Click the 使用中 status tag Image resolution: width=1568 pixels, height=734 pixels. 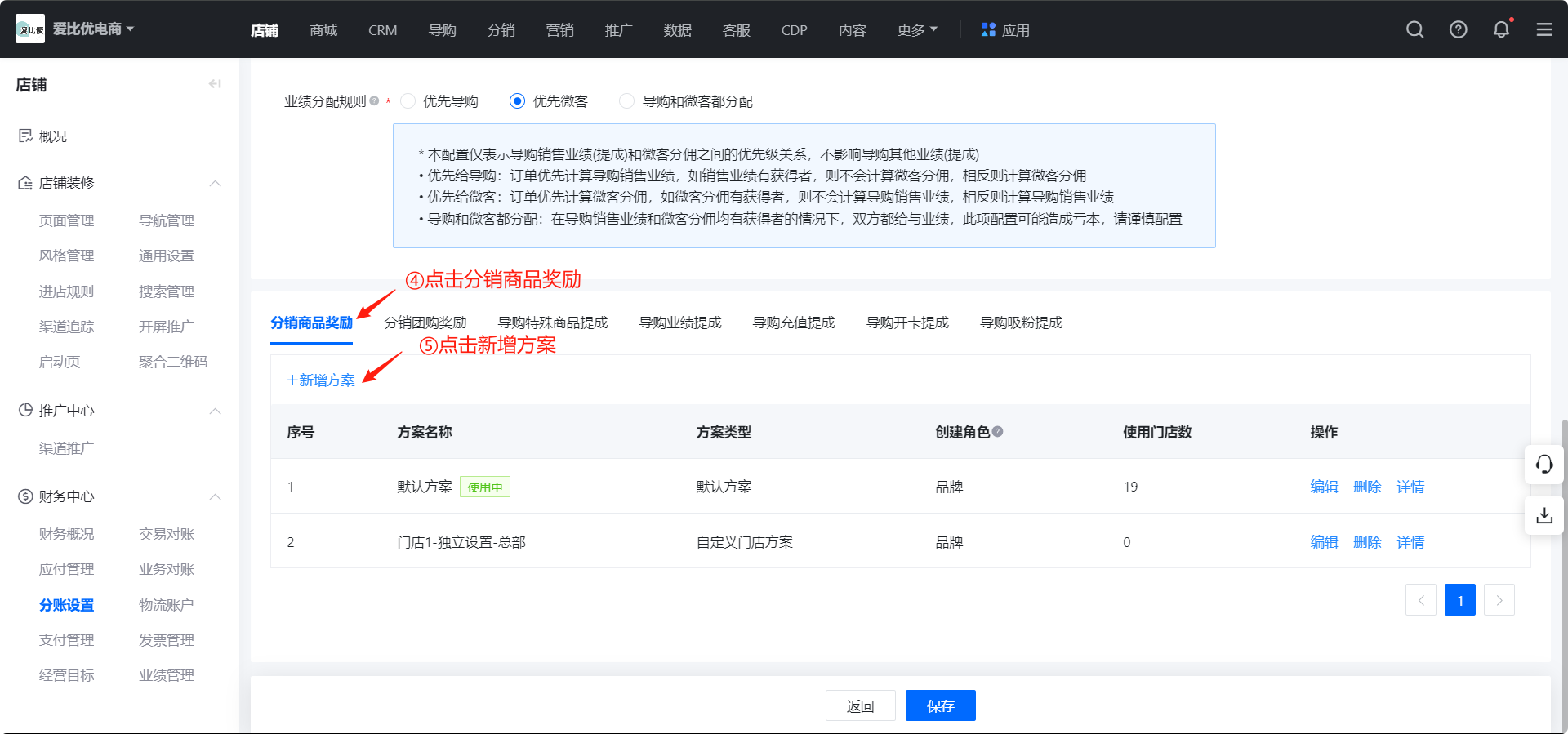(485, 487)
